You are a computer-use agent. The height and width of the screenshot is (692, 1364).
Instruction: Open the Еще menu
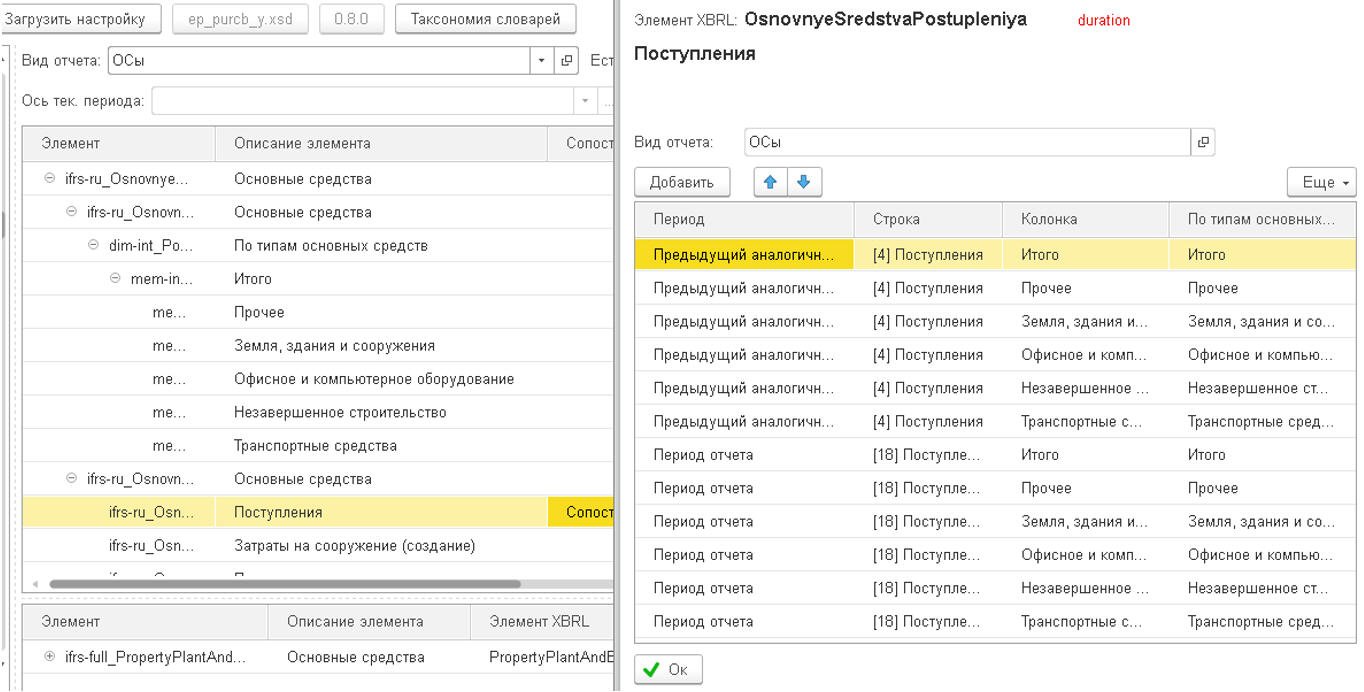pyautogui.click(x=1321, y=182)
